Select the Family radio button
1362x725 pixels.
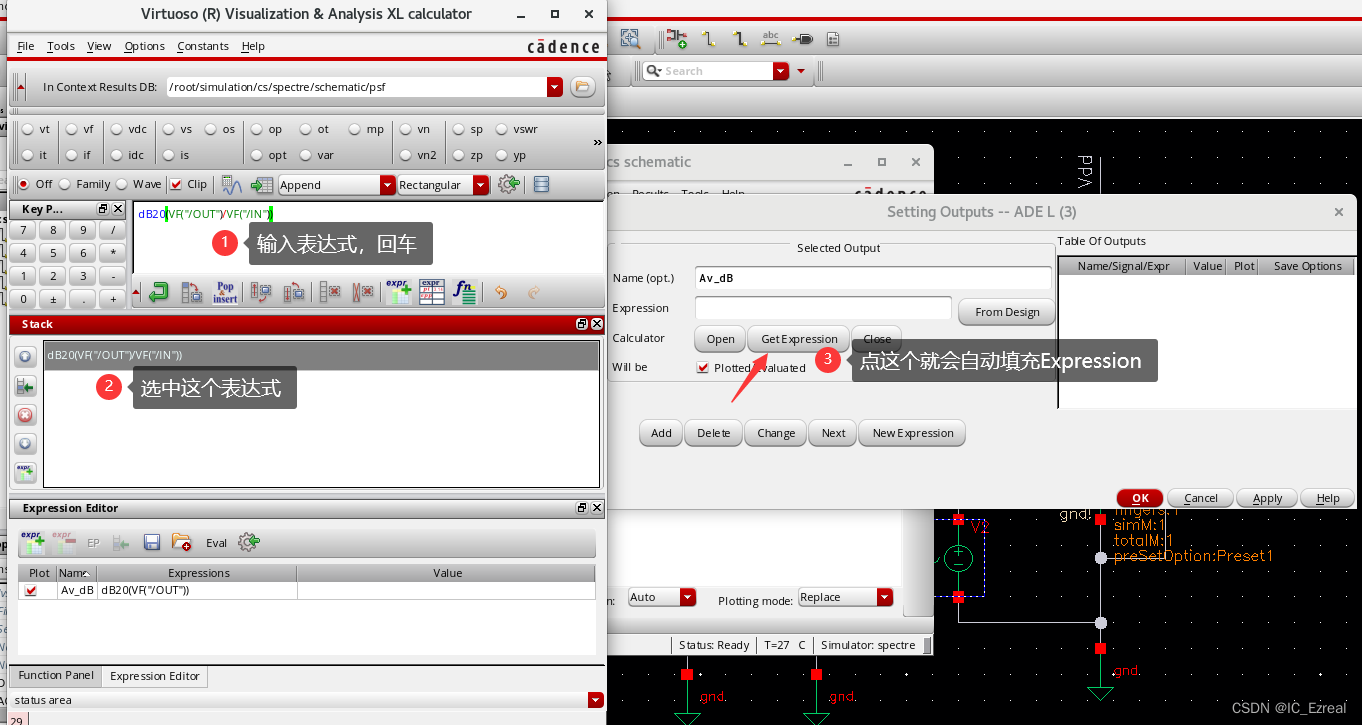[x=66, y=184]
